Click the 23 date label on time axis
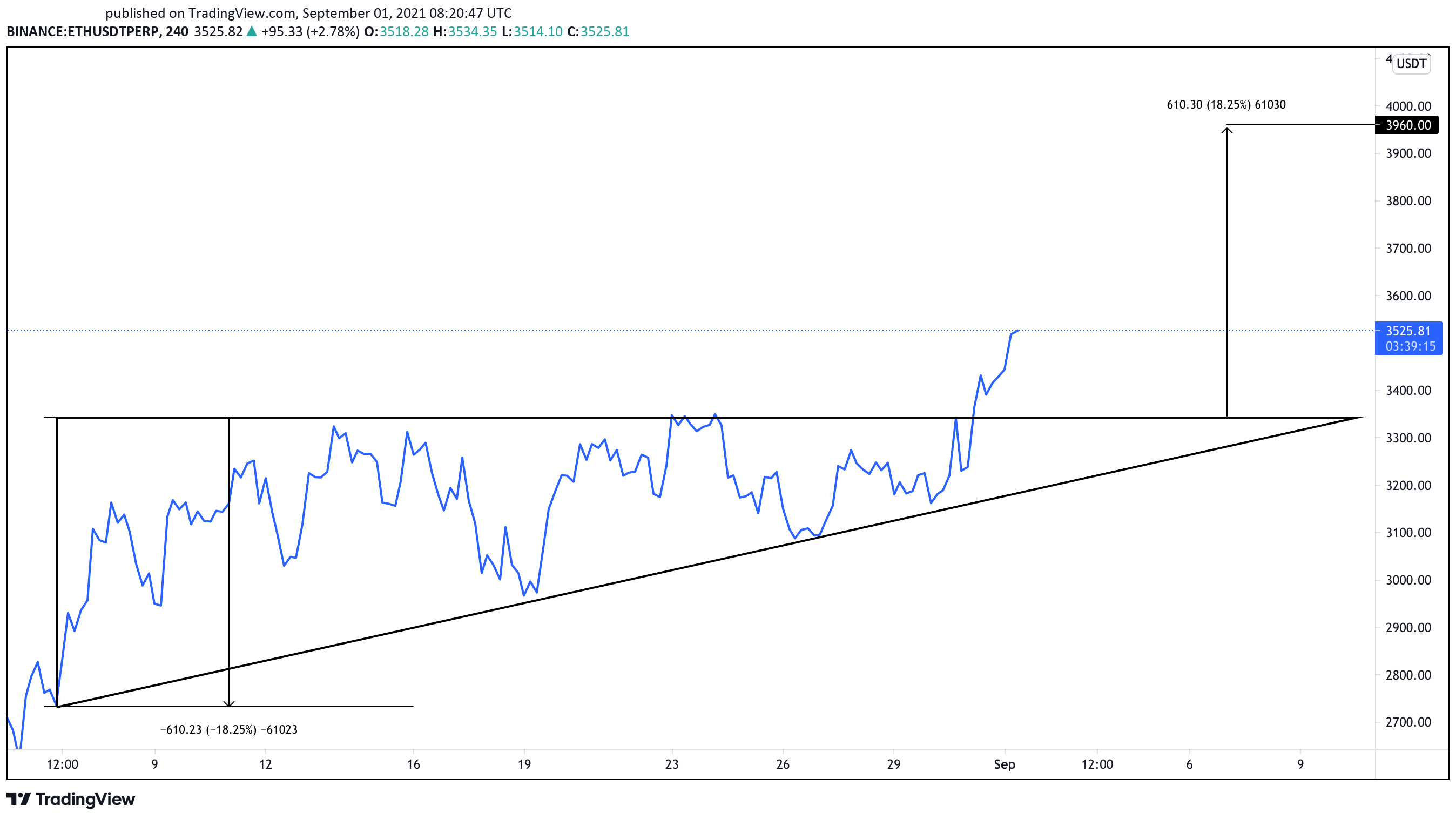 coord(671,764)
